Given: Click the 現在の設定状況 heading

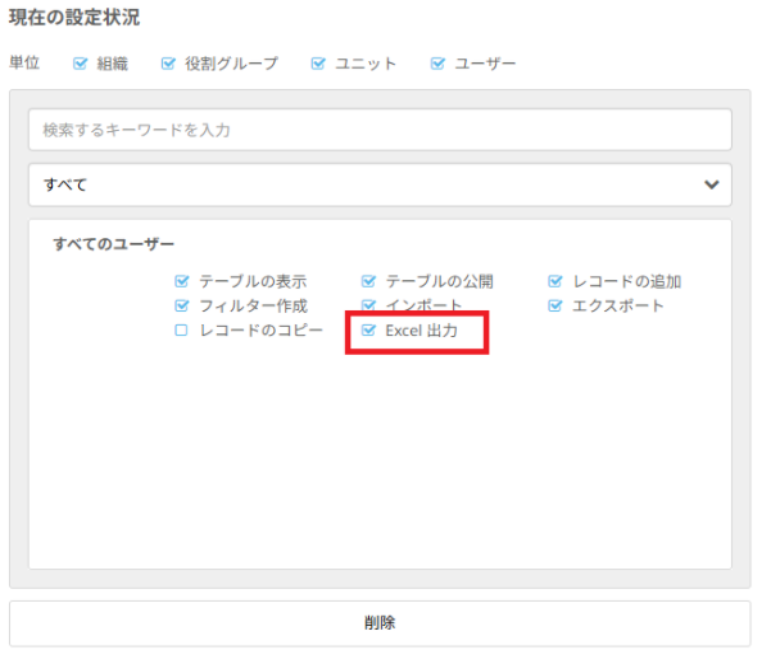Looking at the screenshot, I should click(74, 17).
